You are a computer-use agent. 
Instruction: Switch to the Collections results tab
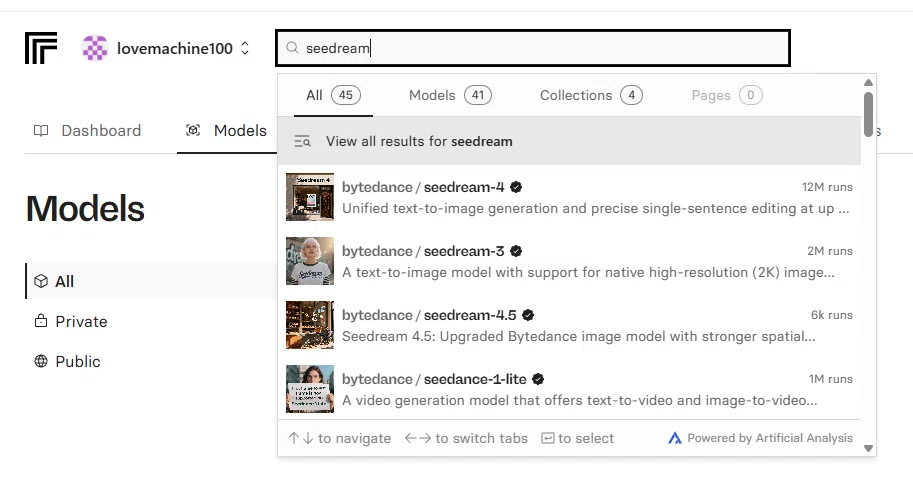(x=591, y=95)
